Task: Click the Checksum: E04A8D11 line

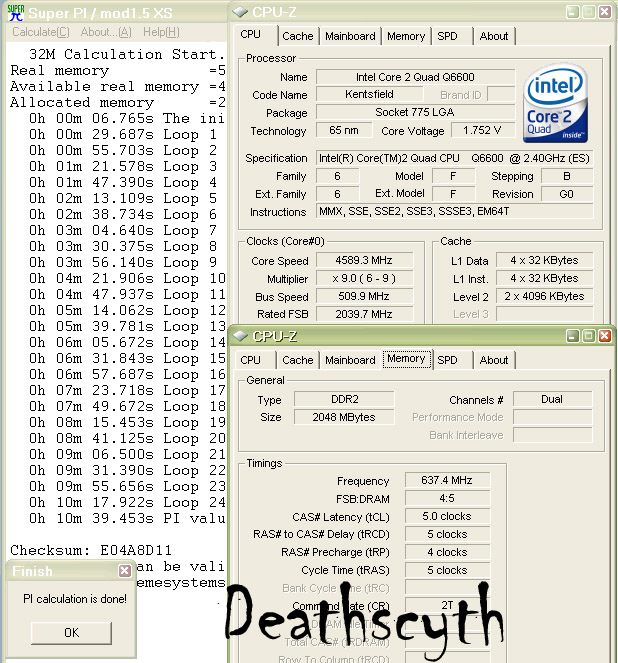Action: pos(91,551)
